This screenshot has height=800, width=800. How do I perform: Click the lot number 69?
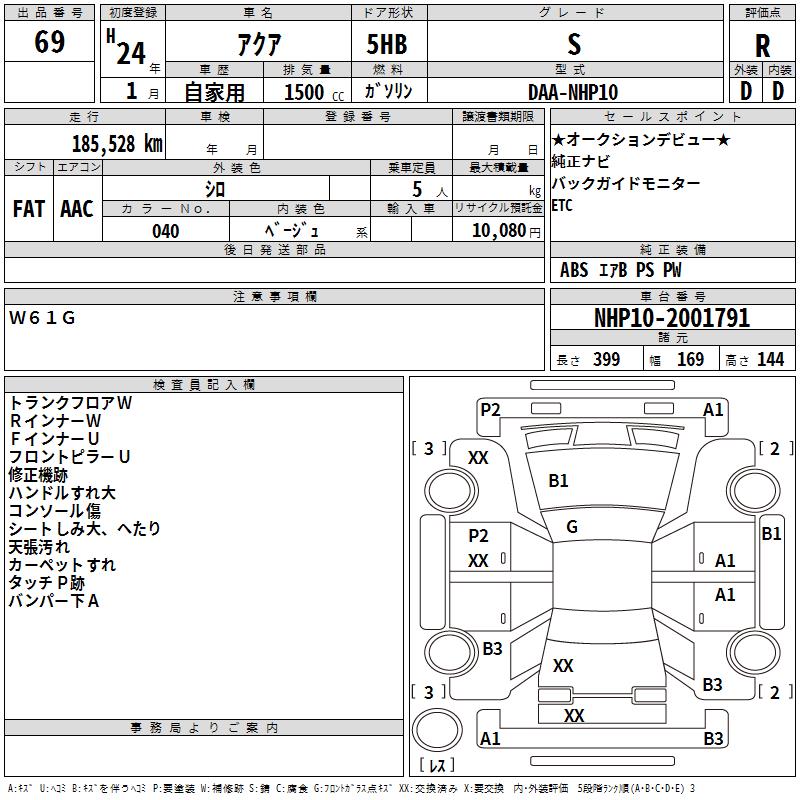click(49, 42)
